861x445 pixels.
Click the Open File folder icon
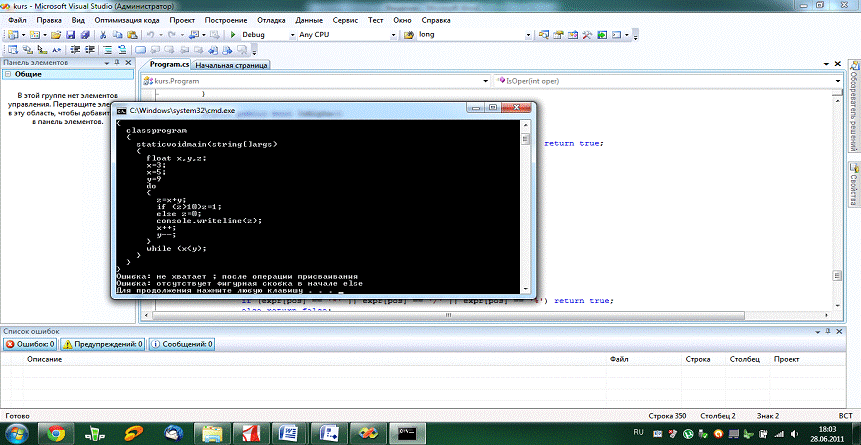[57, 34]
